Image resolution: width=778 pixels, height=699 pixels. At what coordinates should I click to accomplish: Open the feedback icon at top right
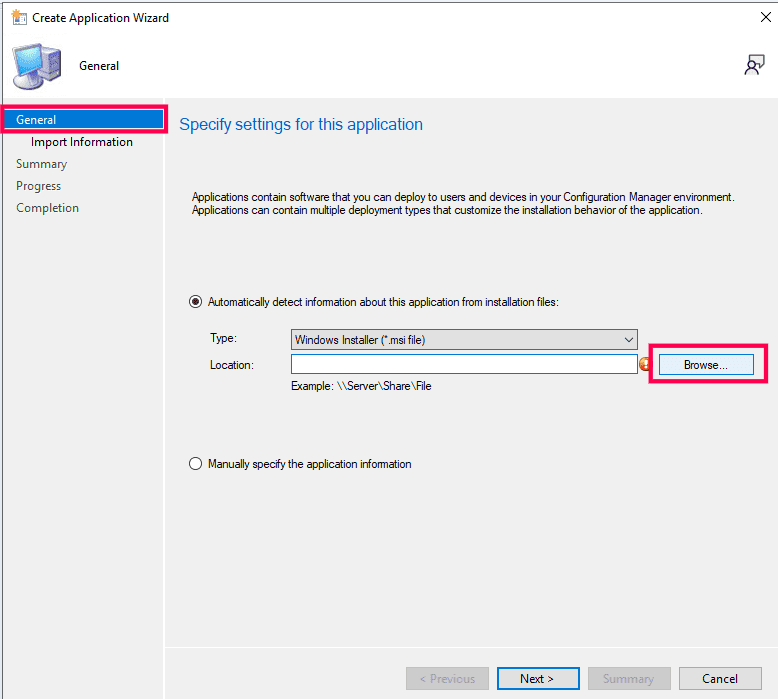pyautogui.click(x=754, y=65)
